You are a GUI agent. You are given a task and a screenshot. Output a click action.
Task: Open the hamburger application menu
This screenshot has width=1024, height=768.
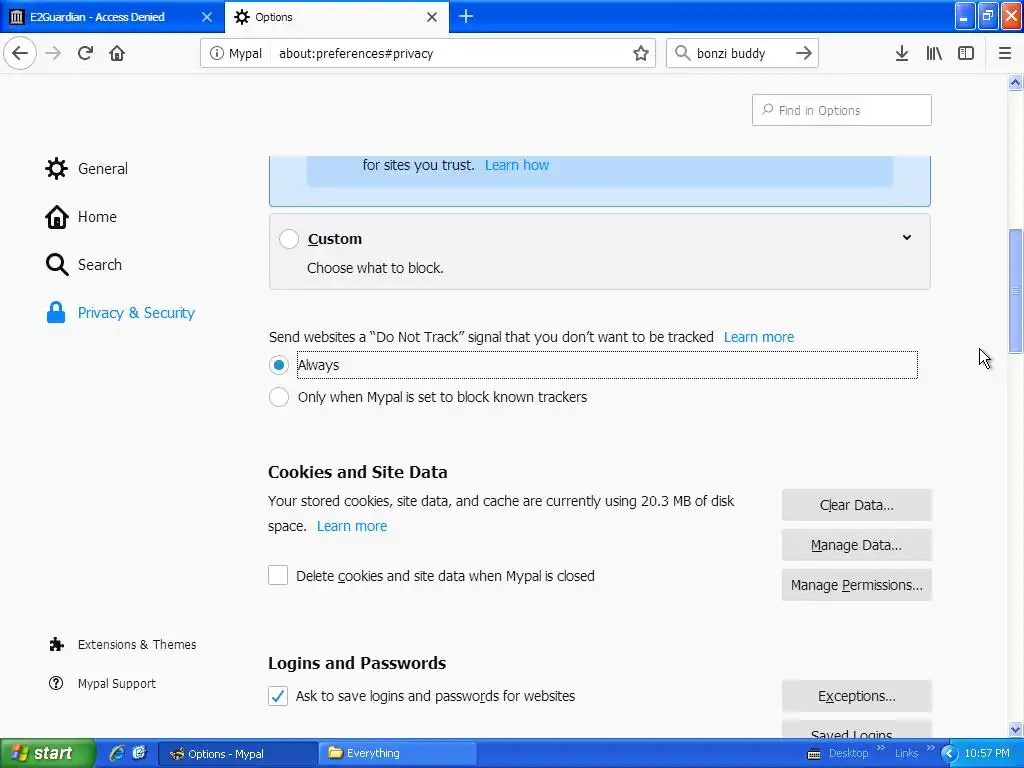pyautogui.click(x=1005, y=54)
